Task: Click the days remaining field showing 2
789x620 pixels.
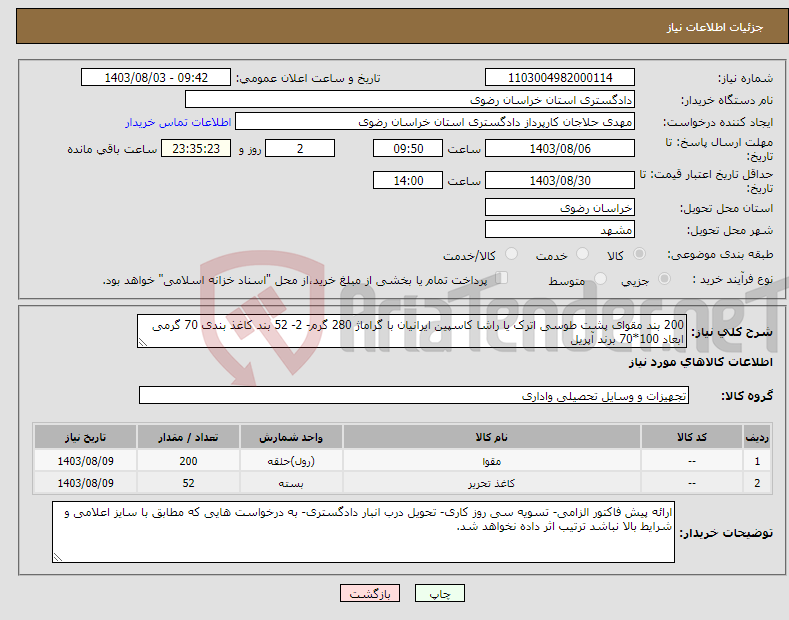Action: 300,148
